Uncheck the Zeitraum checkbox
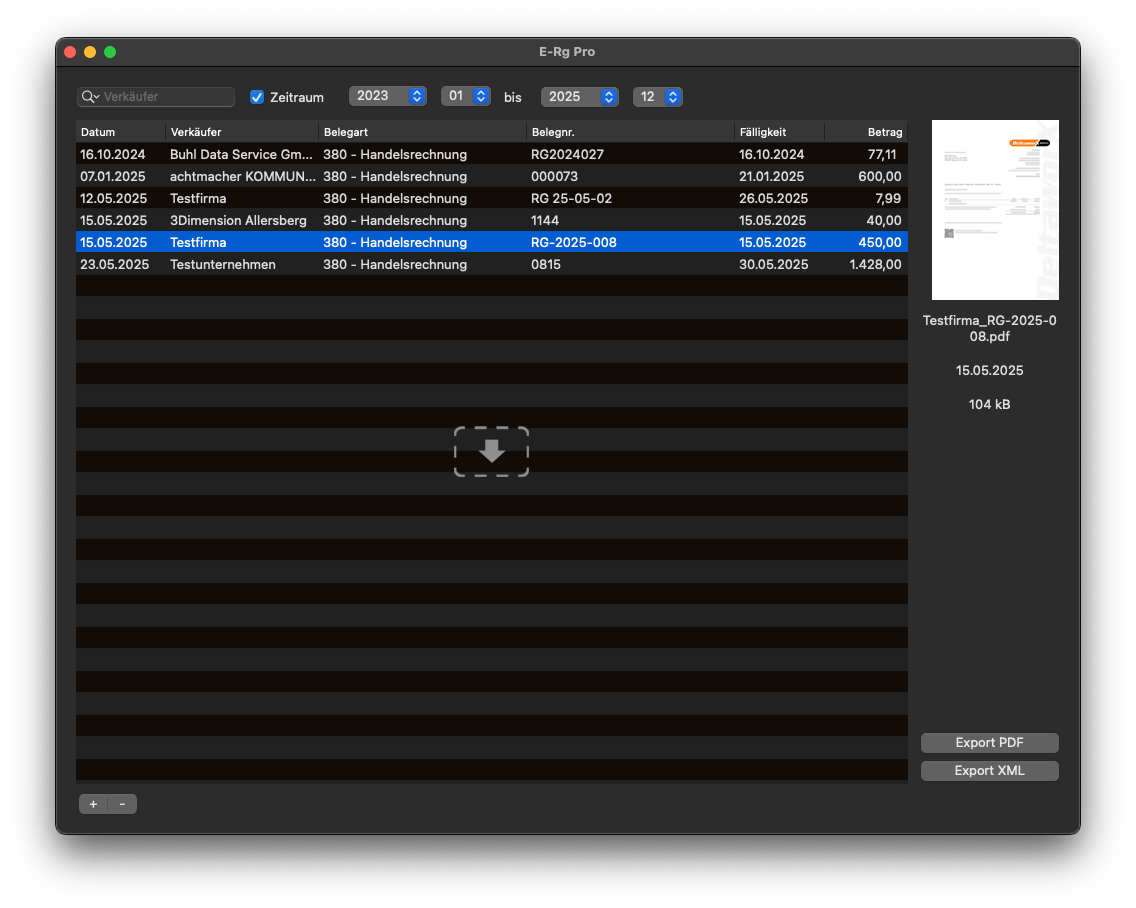The image size is (1136, 908). click(x=257, y=97)
